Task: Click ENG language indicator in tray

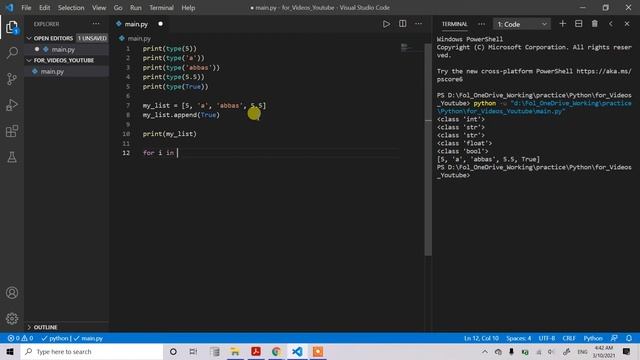Action: click(582, 351)
